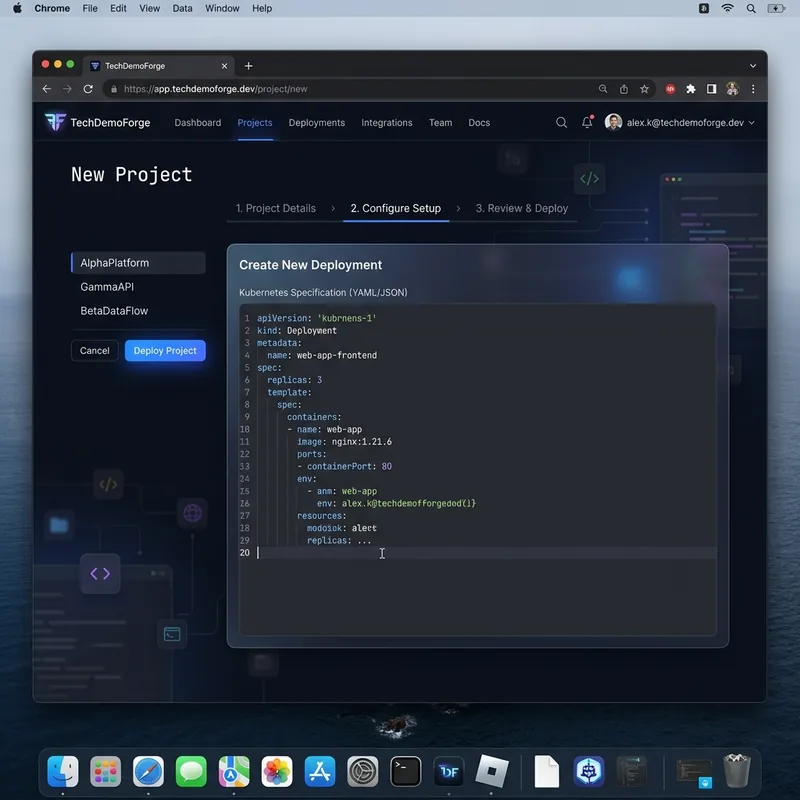Image resolution: width=800 pixels, height=800 pixels.
Task: Expand the alex.k@techdemoforge.dev account dropdown
Action: click(679, 122)
